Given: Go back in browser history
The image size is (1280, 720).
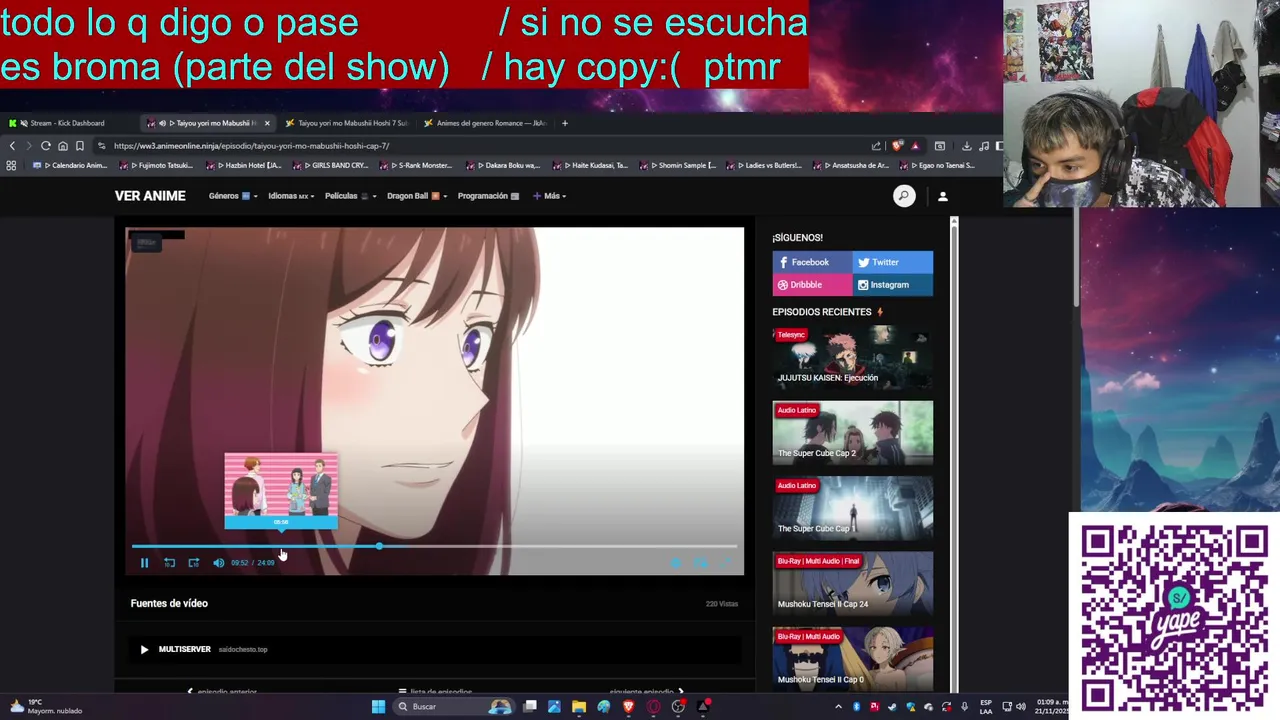Looking at the screenshot, I should [x=12, y=146].
